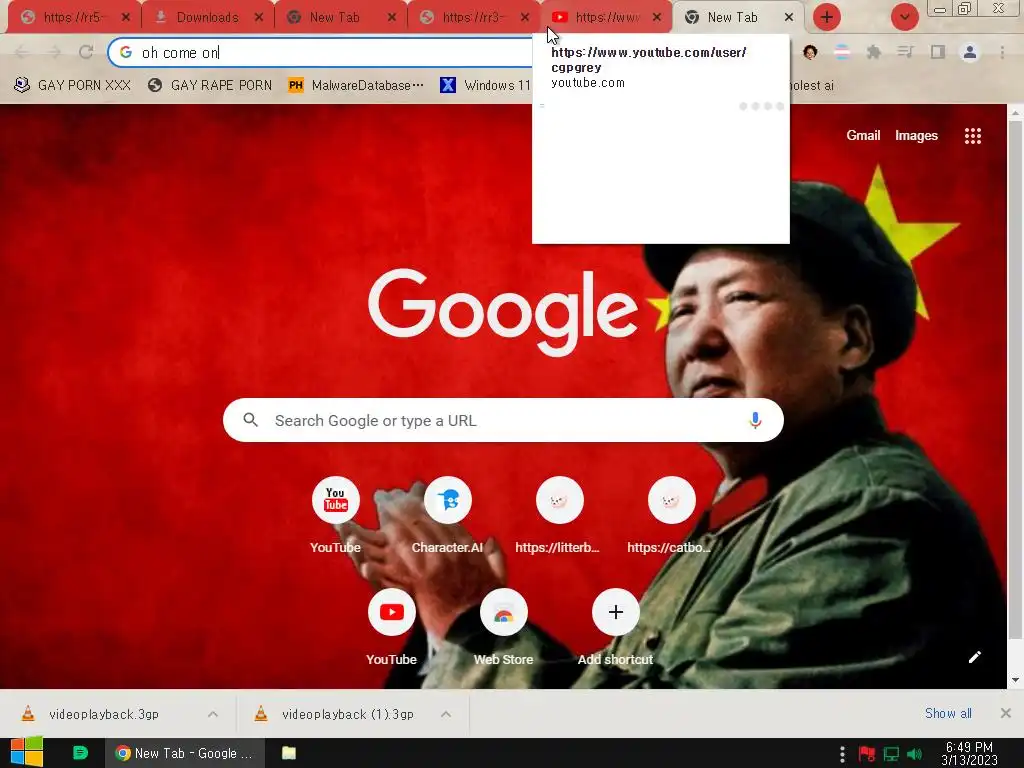Click the address bar reading 'oh come on'
This screenshot has width=1024, height=768.
[320, 52]
